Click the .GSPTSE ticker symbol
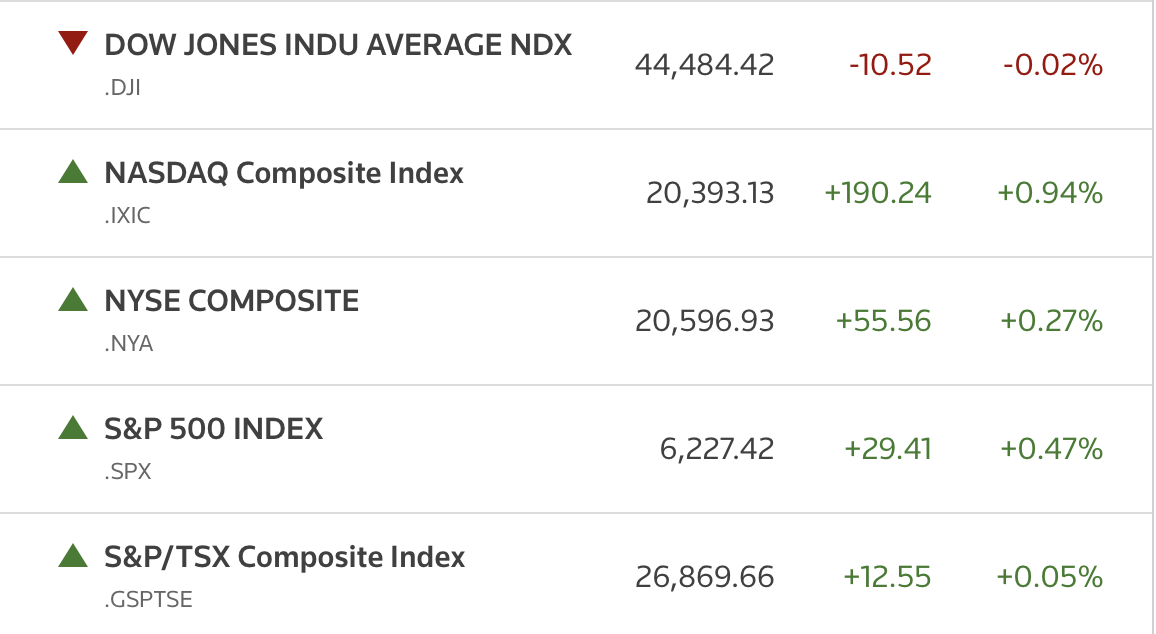This screenshot has height=634, width=1156. 148,599
